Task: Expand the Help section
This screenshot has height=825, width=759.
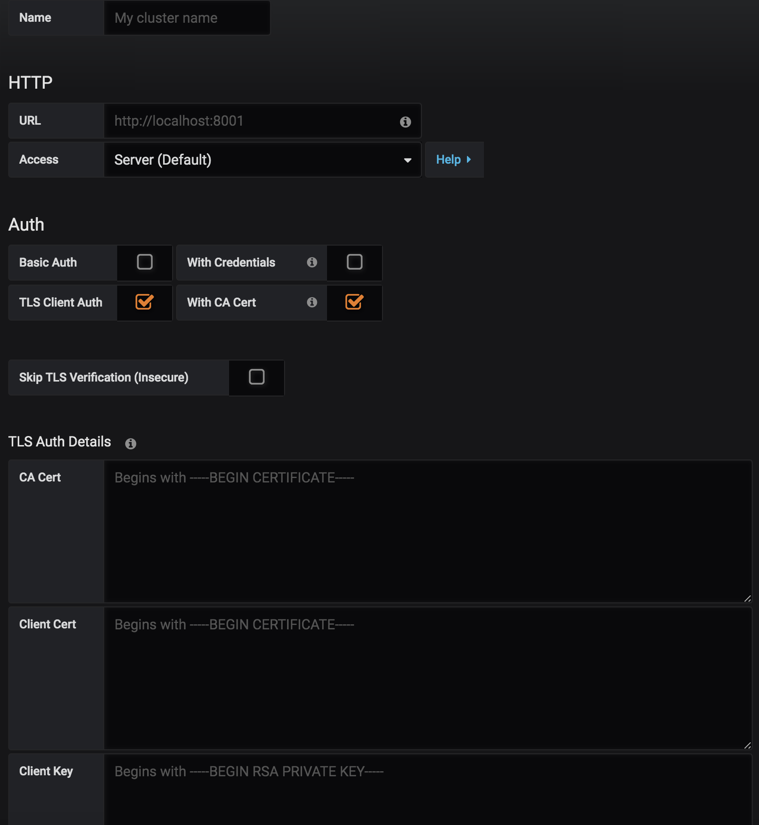Action: (x=453, y=160)
